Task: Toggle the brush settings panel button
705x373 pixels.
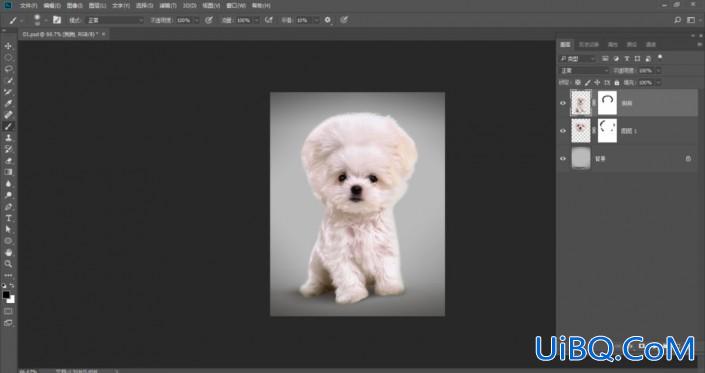Action: [x=57, y=20]
